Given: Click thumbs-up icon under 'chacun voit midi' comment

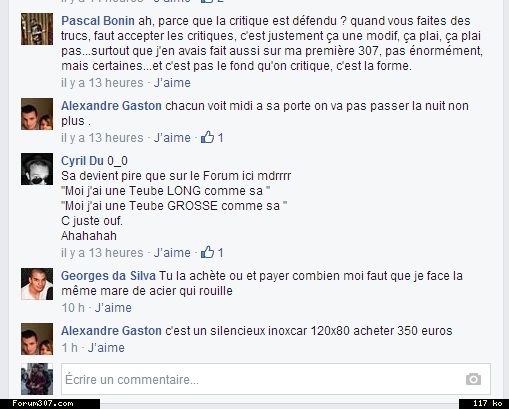Looking at the screenshot, I should pyautogui.click(x=207, y=137).
